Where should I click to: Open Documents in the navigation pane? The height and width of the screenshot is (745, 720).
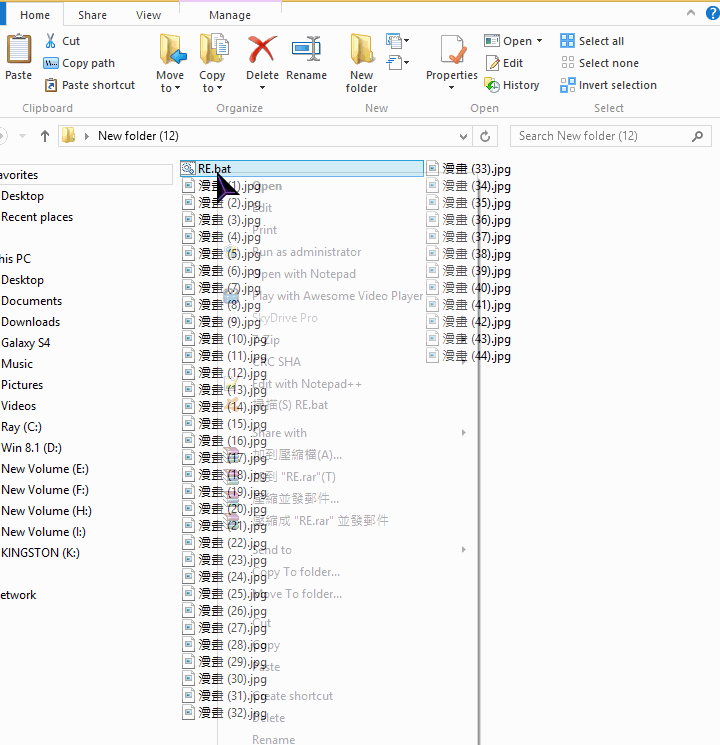tap(32, 301)
